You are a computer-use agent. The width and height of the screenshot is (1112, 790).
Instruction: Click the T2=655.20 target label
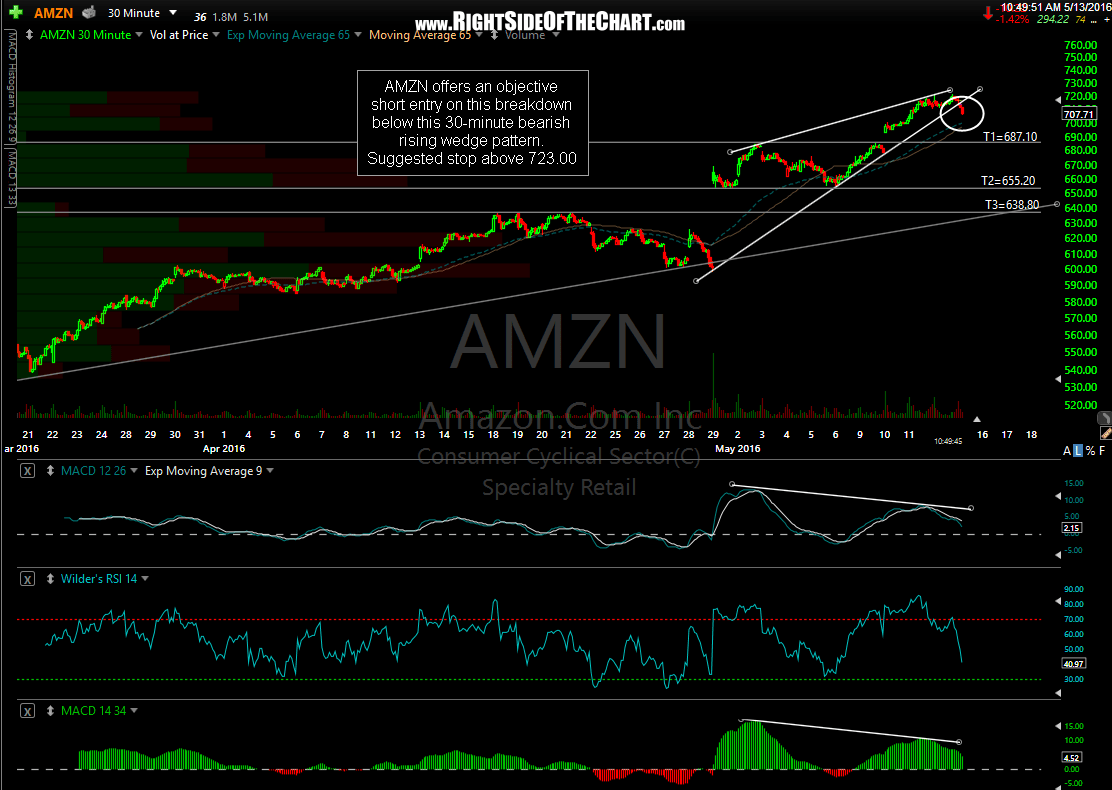click(x=1008, y=181)
